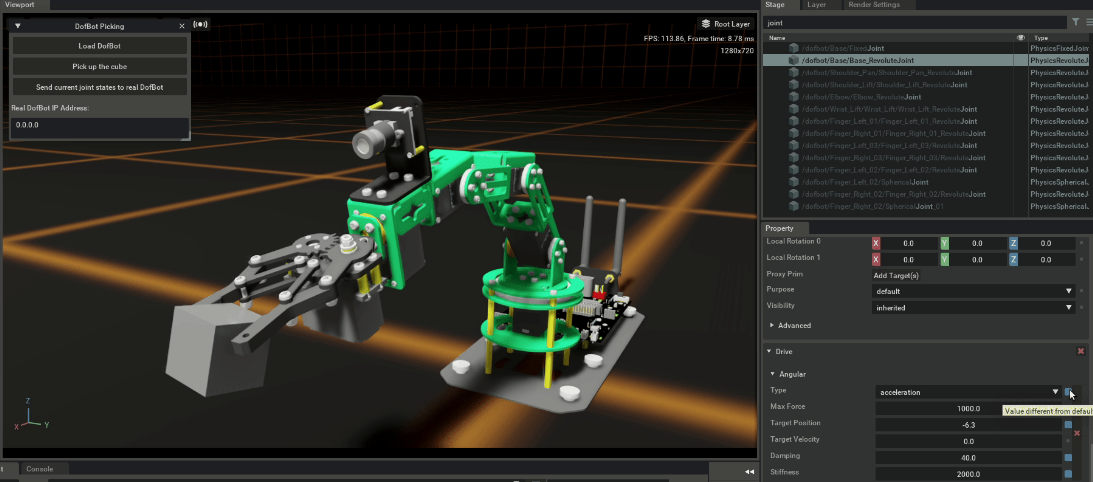Reset Target Position using blue square indicator
Image resolution: width=1093 pixels, height=482 pixels.
click(x=1068, y=425)
